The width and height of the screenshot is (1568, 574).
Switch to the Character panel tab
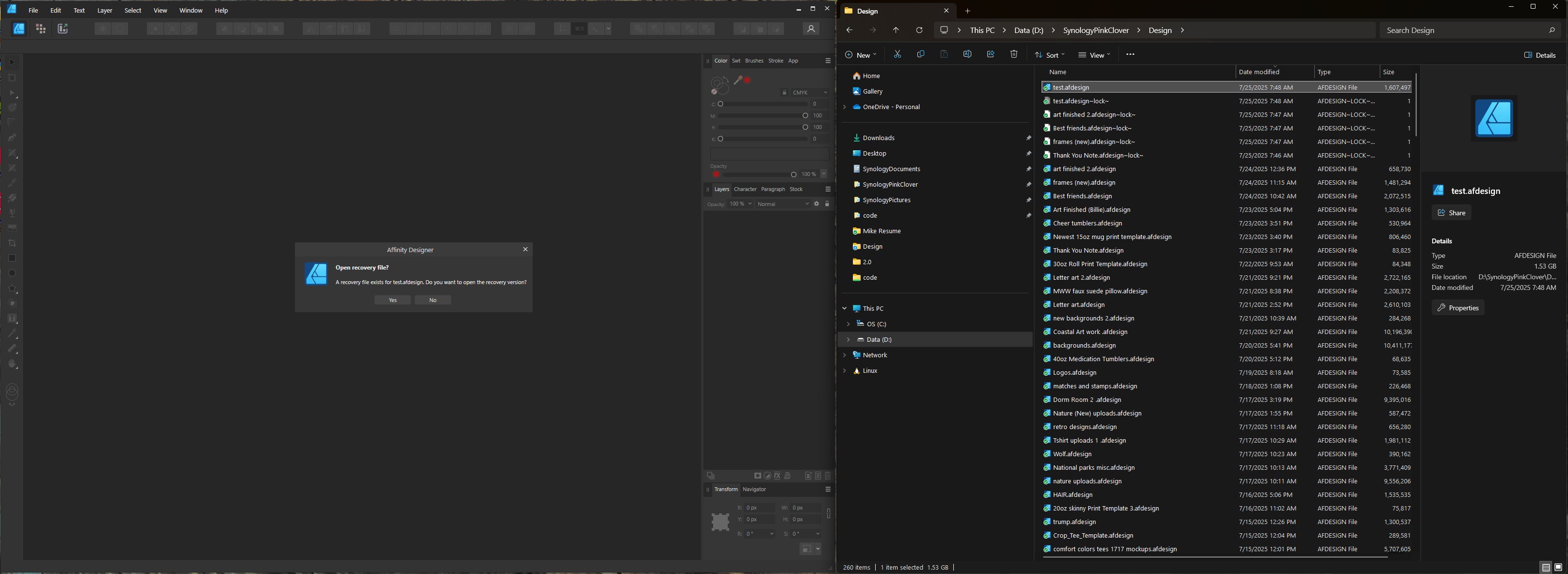tap(745, 189)
